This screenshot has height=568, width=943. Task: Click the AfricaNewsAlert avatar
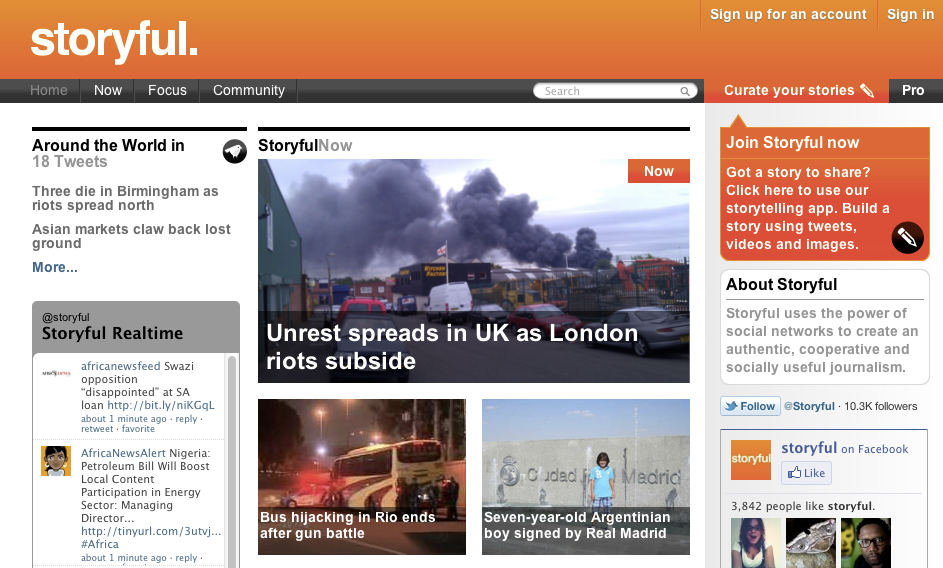pyautogui.click(x=56, y=461)
